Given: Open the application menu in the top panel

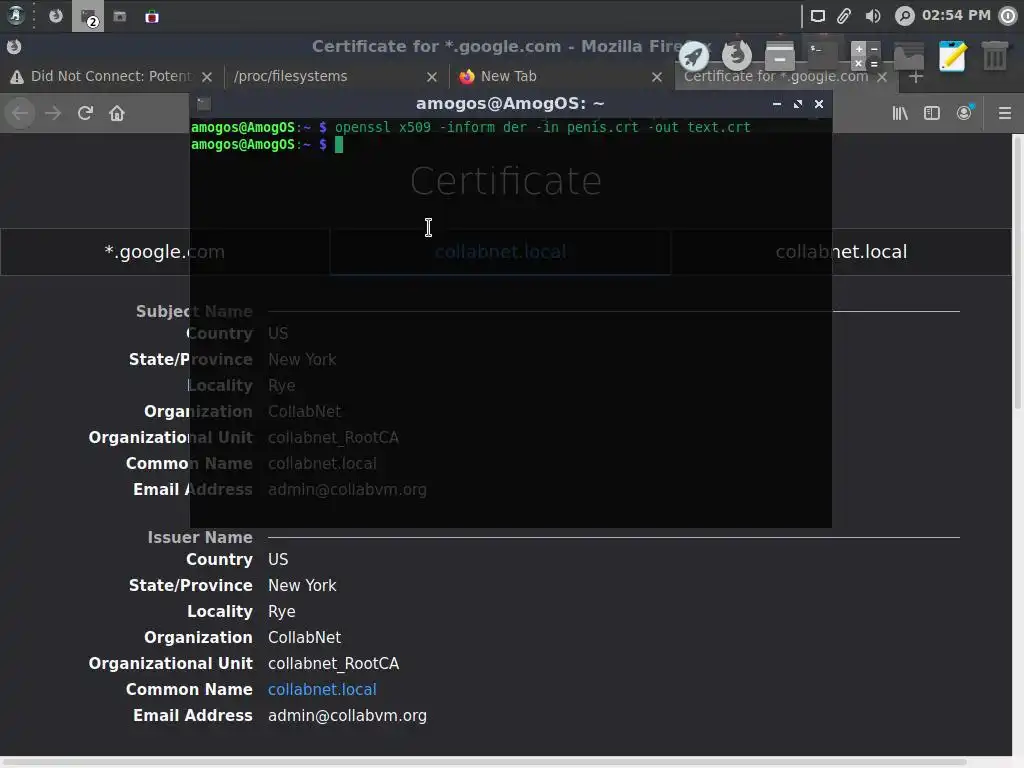Looking at the screenshot, I should point(15,16).
